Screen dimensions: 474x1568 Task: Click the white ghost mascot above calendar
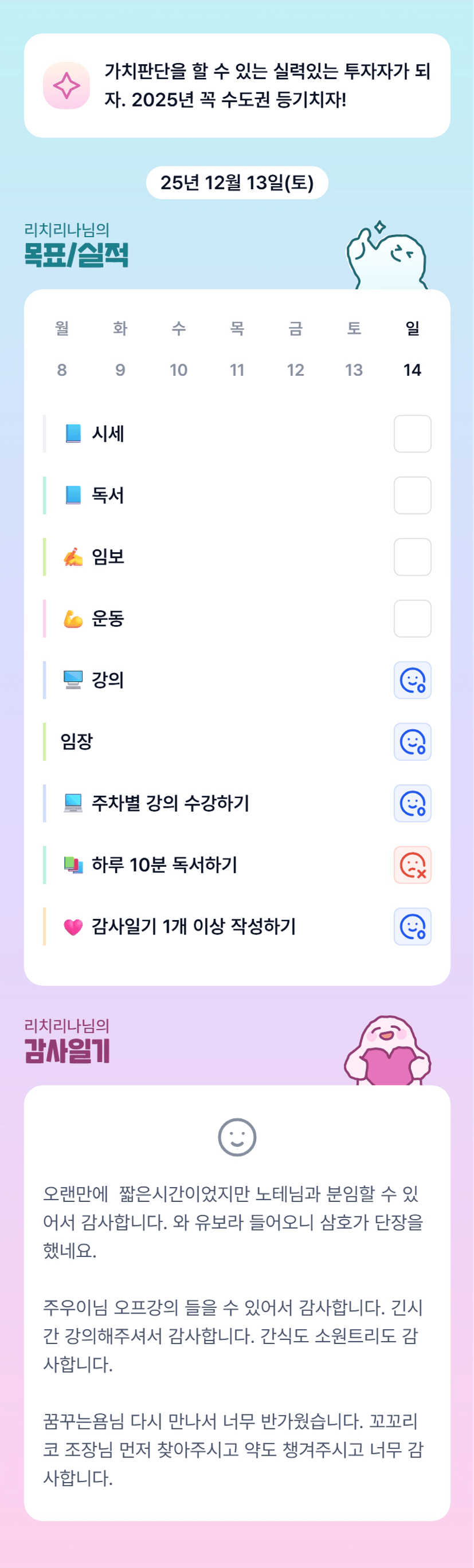click(387, 257)
